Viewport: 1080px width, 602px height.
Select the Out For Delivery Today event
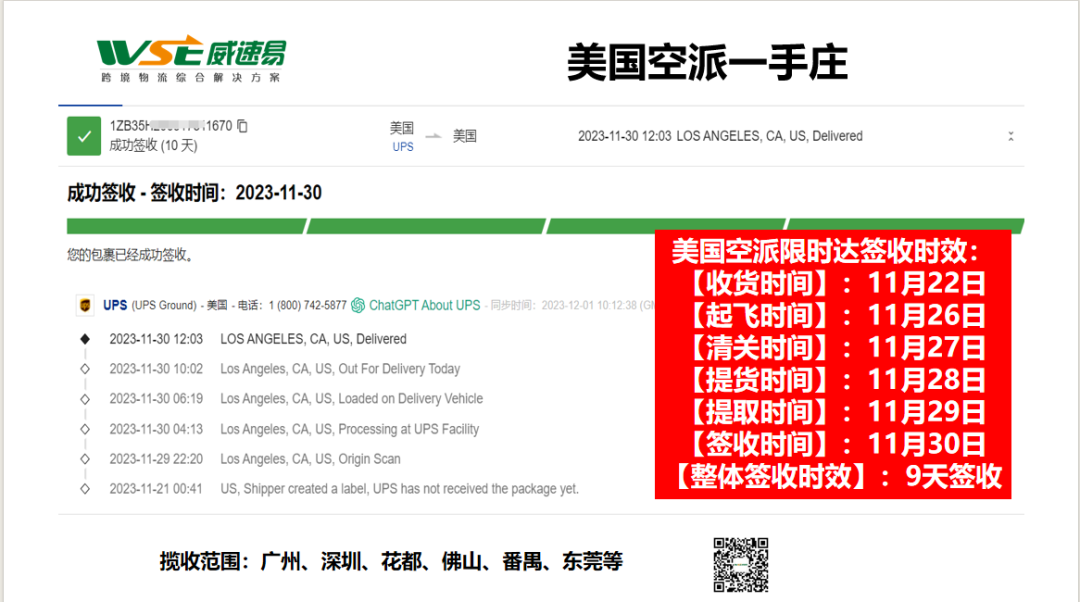(340, 369)
